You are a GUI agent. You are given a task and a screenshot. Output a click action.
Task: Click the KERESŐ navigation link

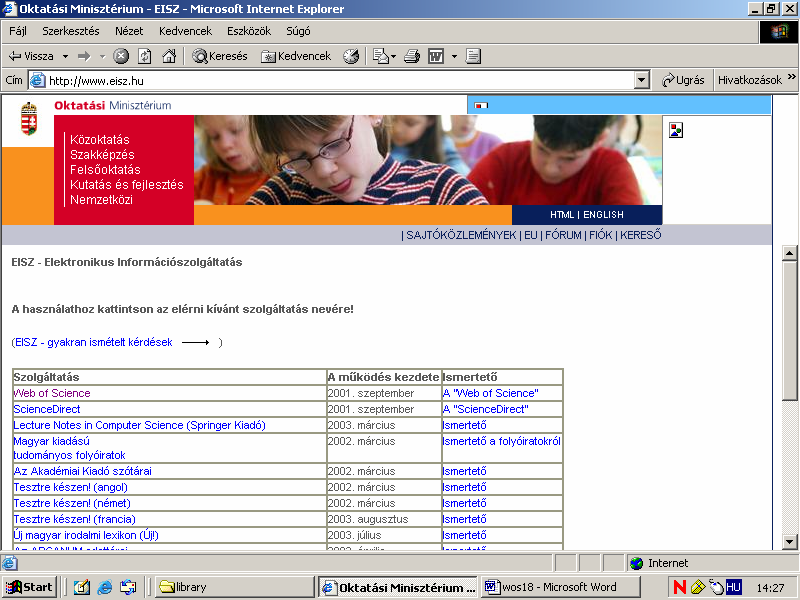(641, 235)
